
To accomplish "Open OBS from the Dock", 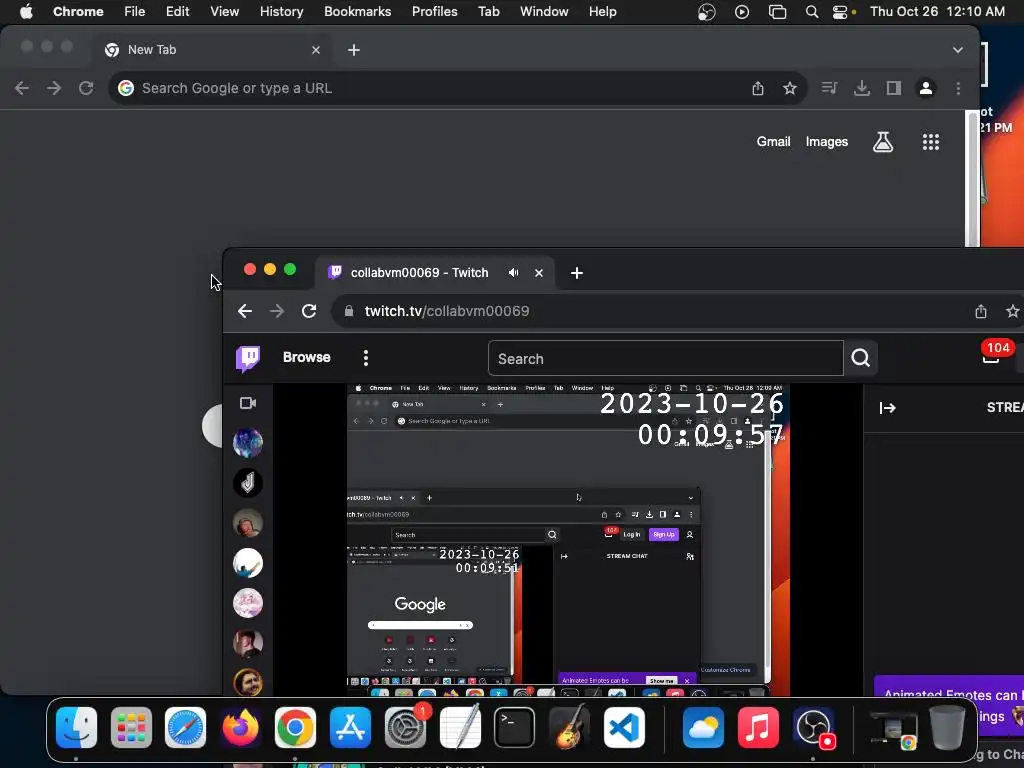I will [x=813, y=728].
